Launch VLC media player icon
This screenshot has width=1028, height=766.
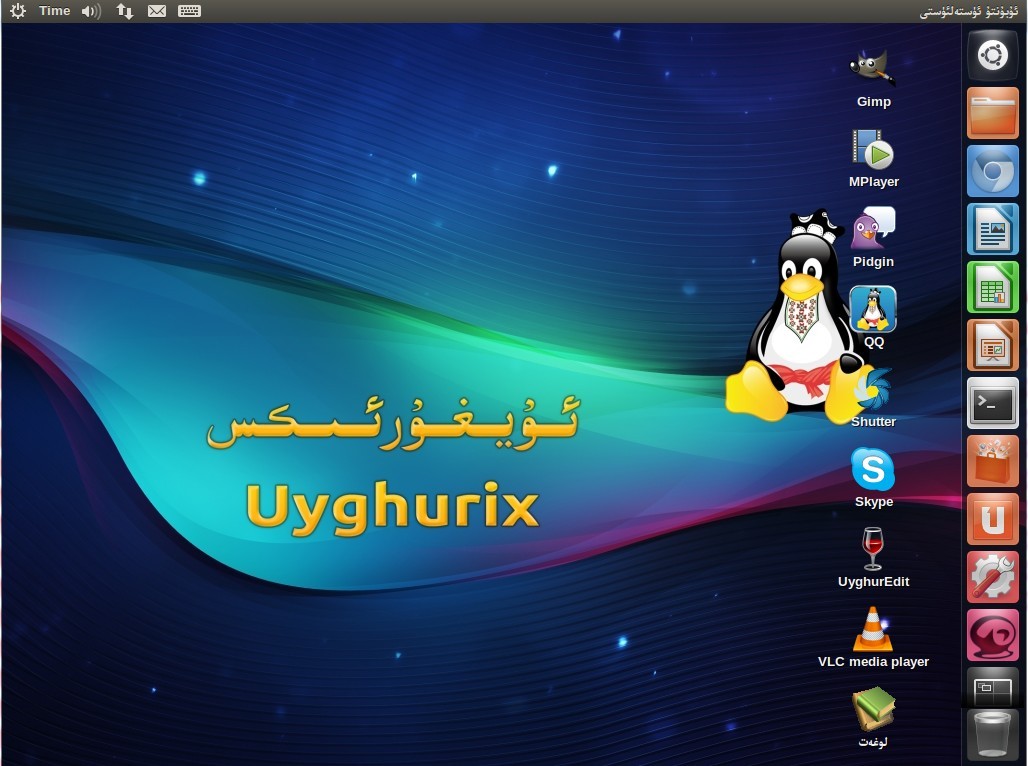tap(873, 629)
